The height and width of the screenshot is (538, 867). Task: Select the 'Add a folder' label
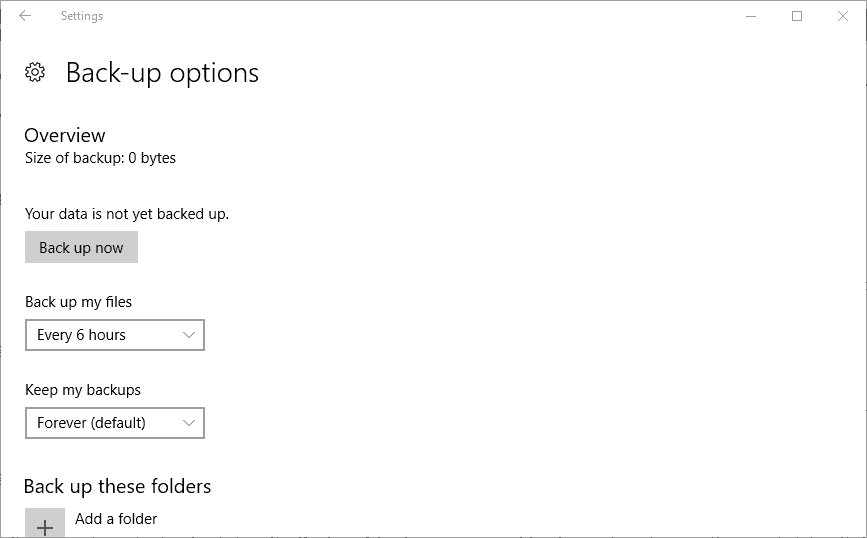coord(116,518)
